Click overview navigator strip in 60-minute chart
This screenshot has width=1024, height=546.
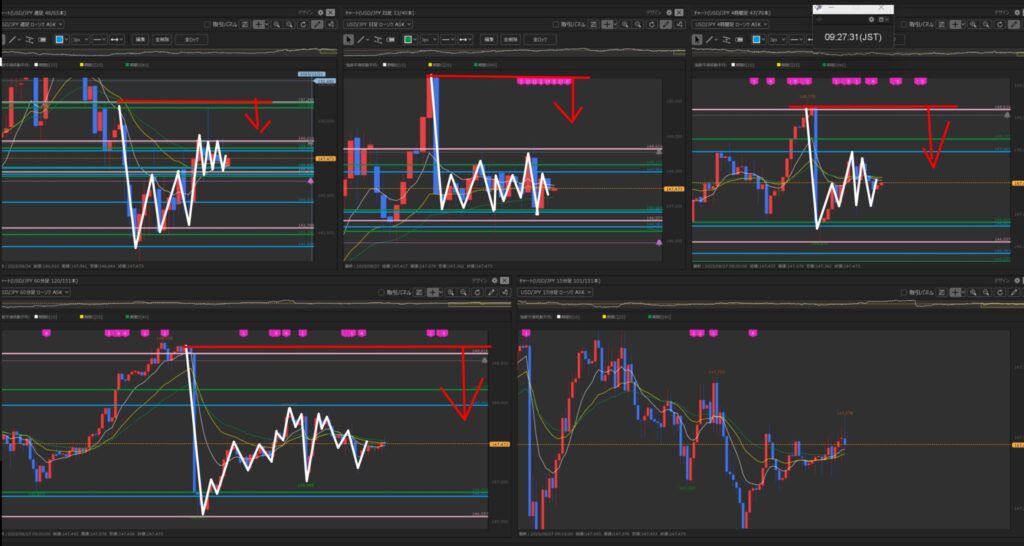coord(256,302)
